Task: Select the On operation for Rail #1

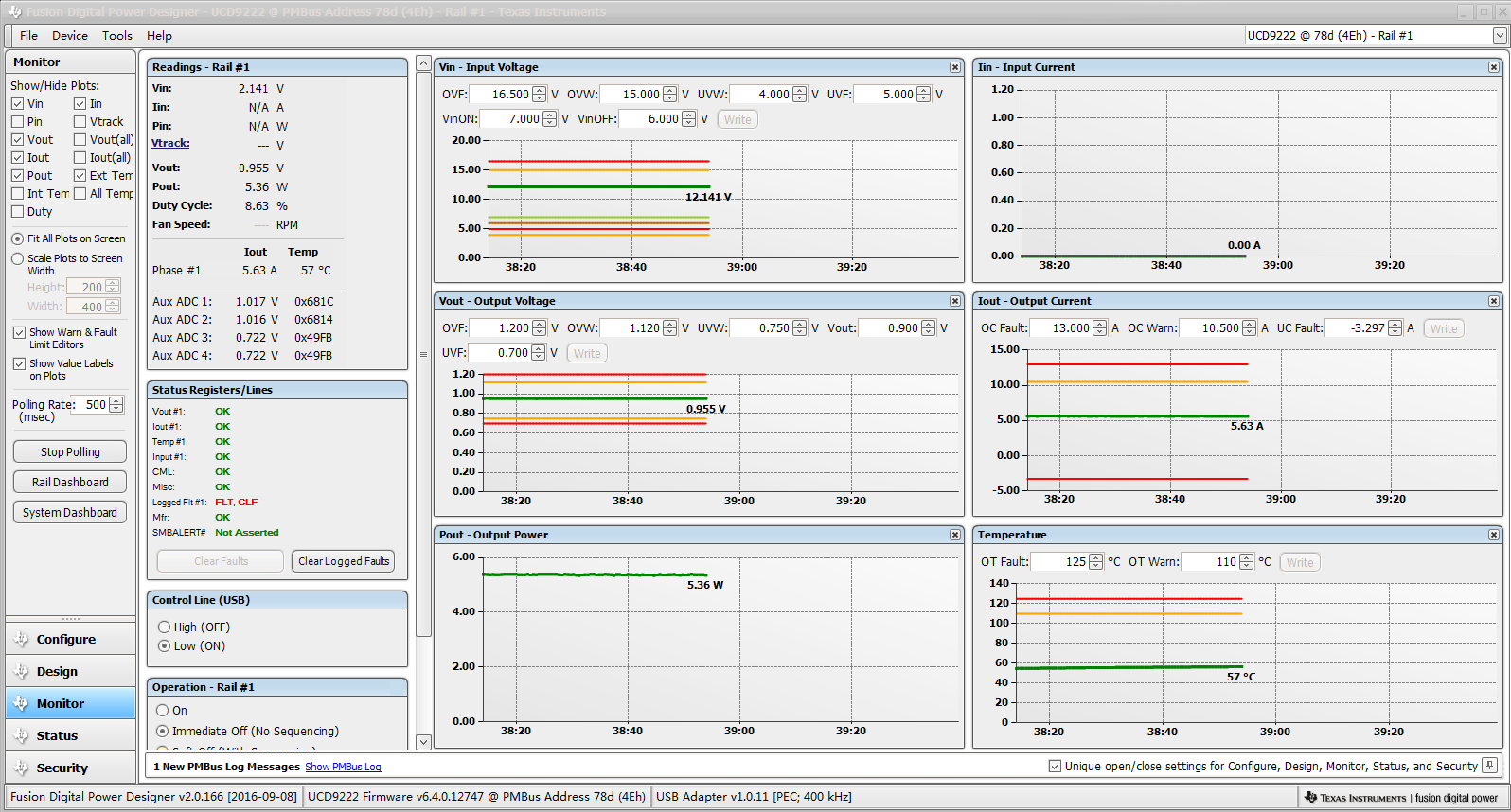Action: pyautogui.click(x=163, y=711)
